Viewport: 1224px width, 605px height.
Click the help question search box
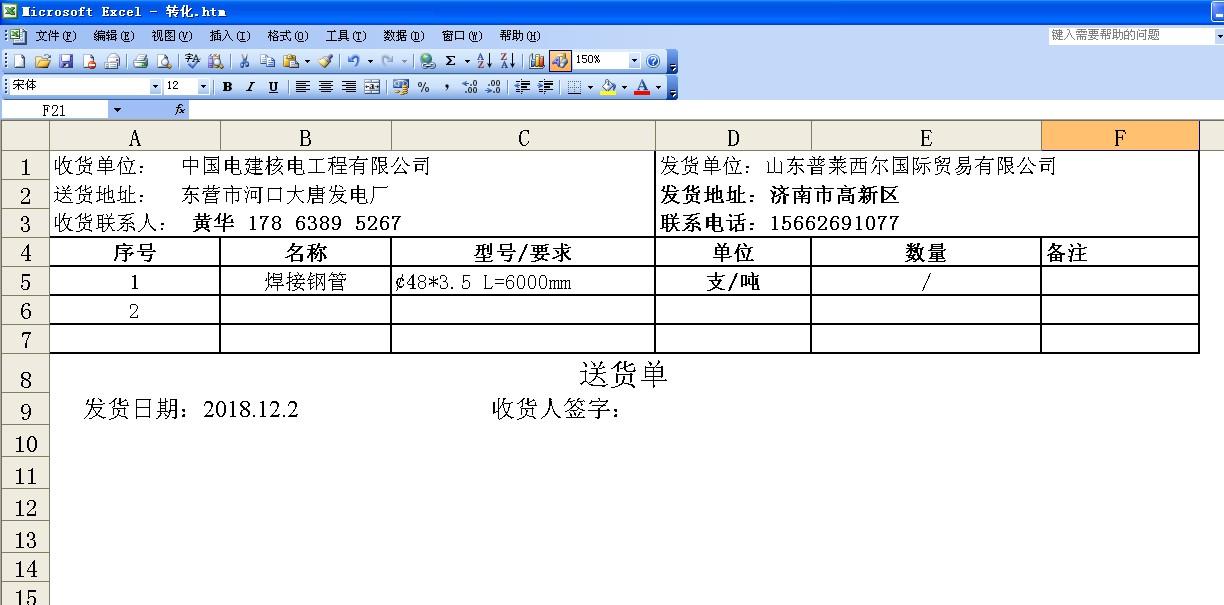[x=1131, y=35]
